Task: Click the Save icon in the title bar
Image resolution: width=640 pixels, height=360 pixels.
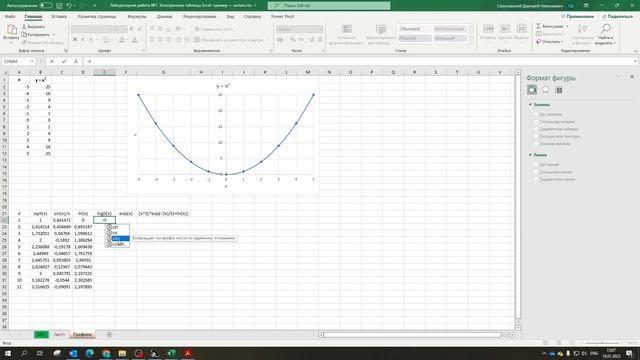Action: 59,6
